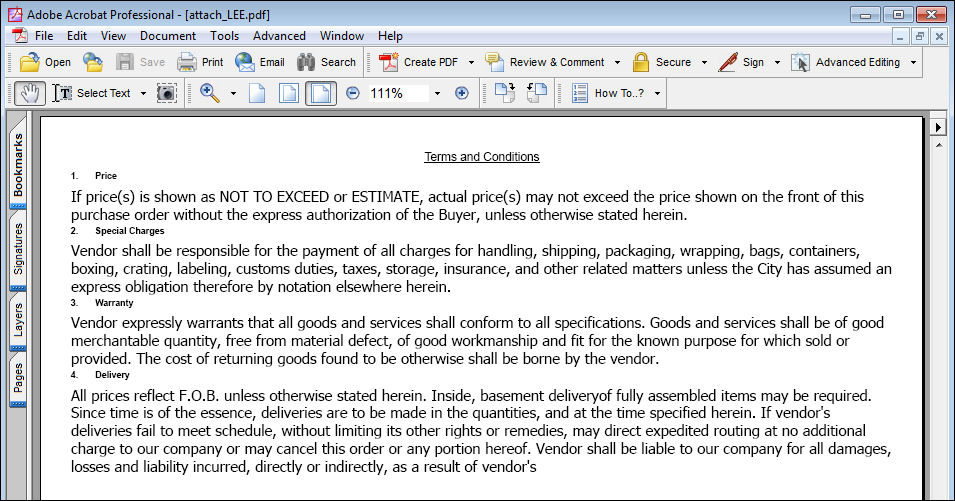
Task: Click the Warranty section heading
Action: [x=114, y=303]
